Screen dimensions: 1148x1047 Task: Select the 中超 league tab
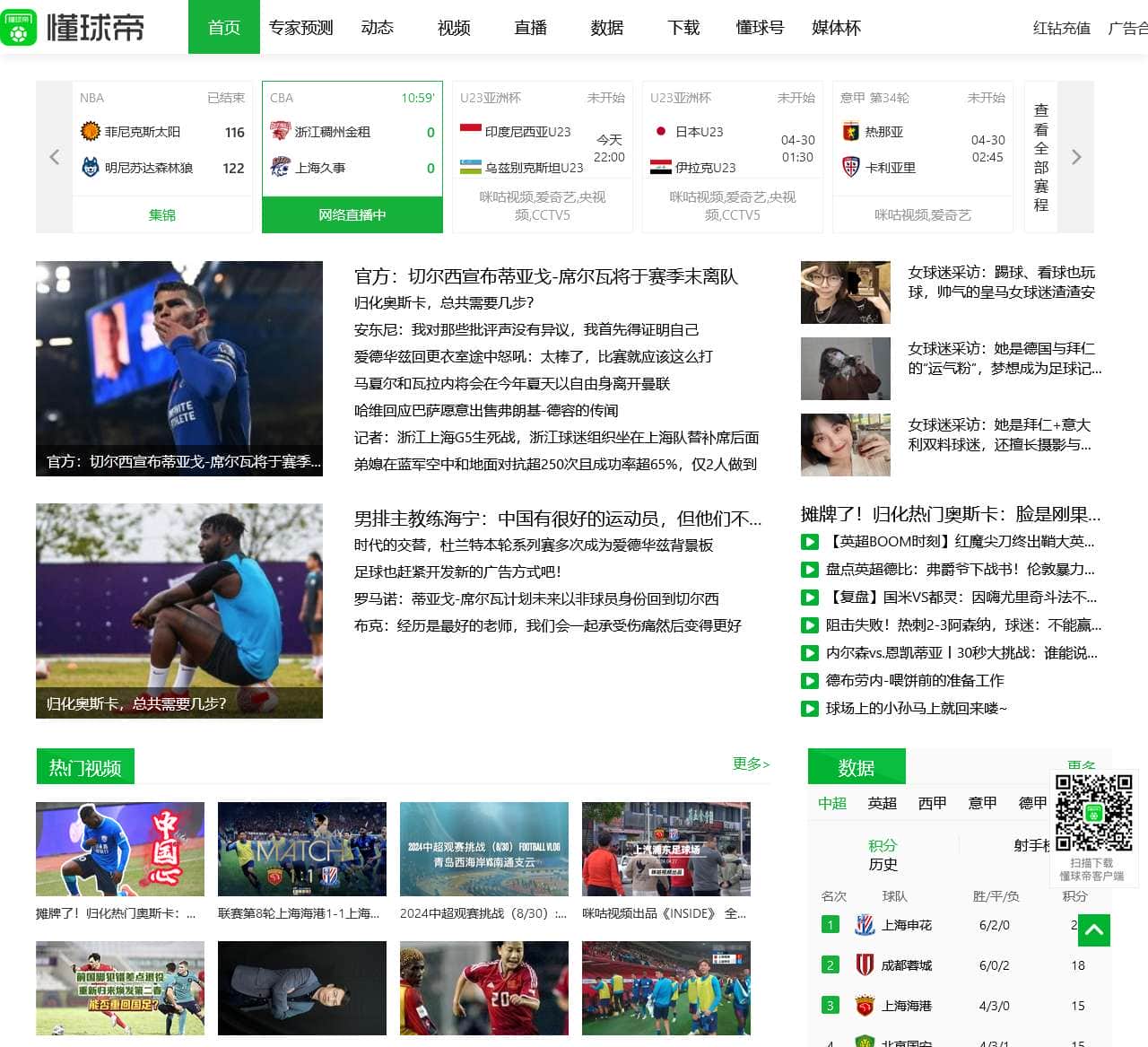832,803
